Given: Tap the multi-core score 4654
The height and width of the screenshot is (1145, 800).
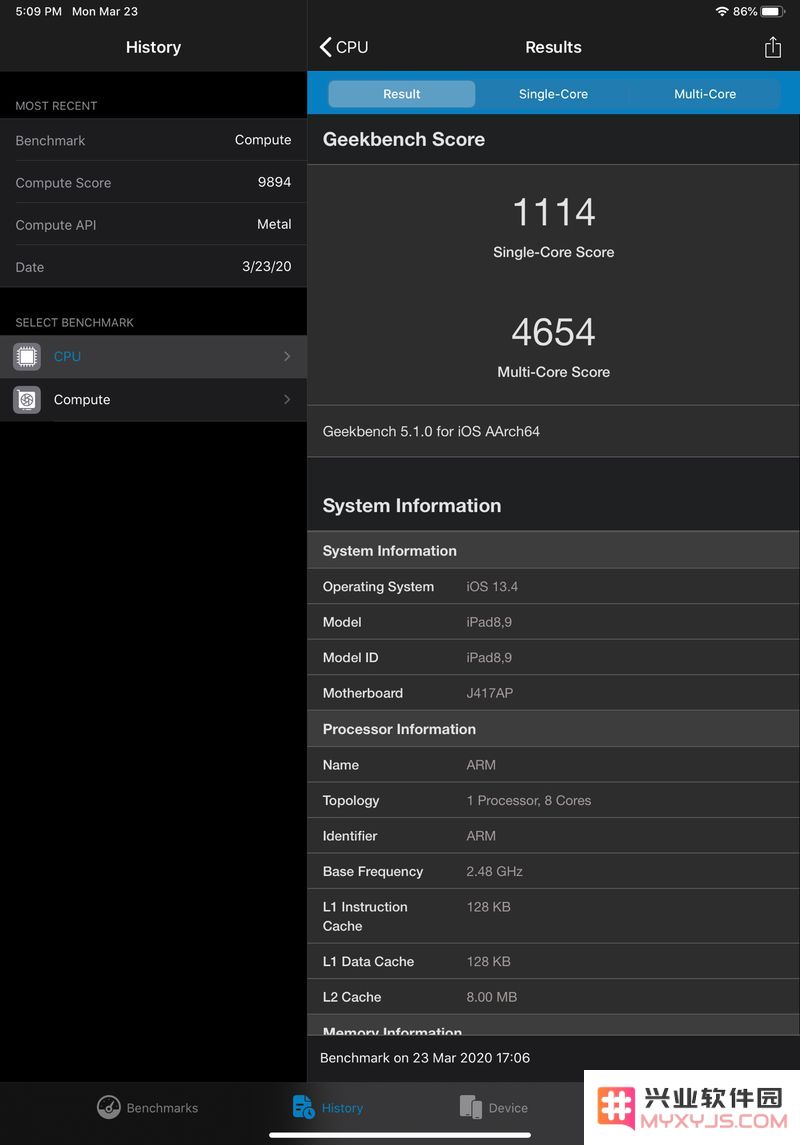Looking at the screenshot, I should click(553, 332).
